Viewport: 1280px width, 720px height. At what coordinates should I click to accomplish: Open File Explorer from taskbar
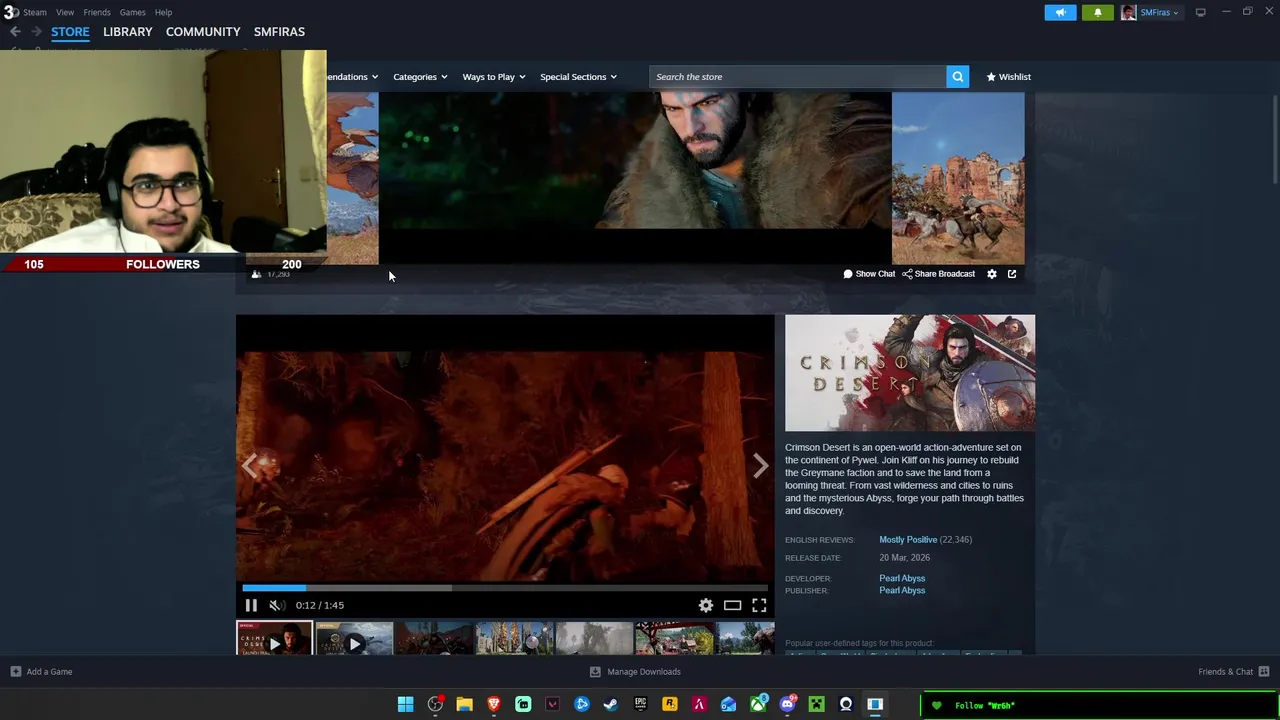coord(464,704)
